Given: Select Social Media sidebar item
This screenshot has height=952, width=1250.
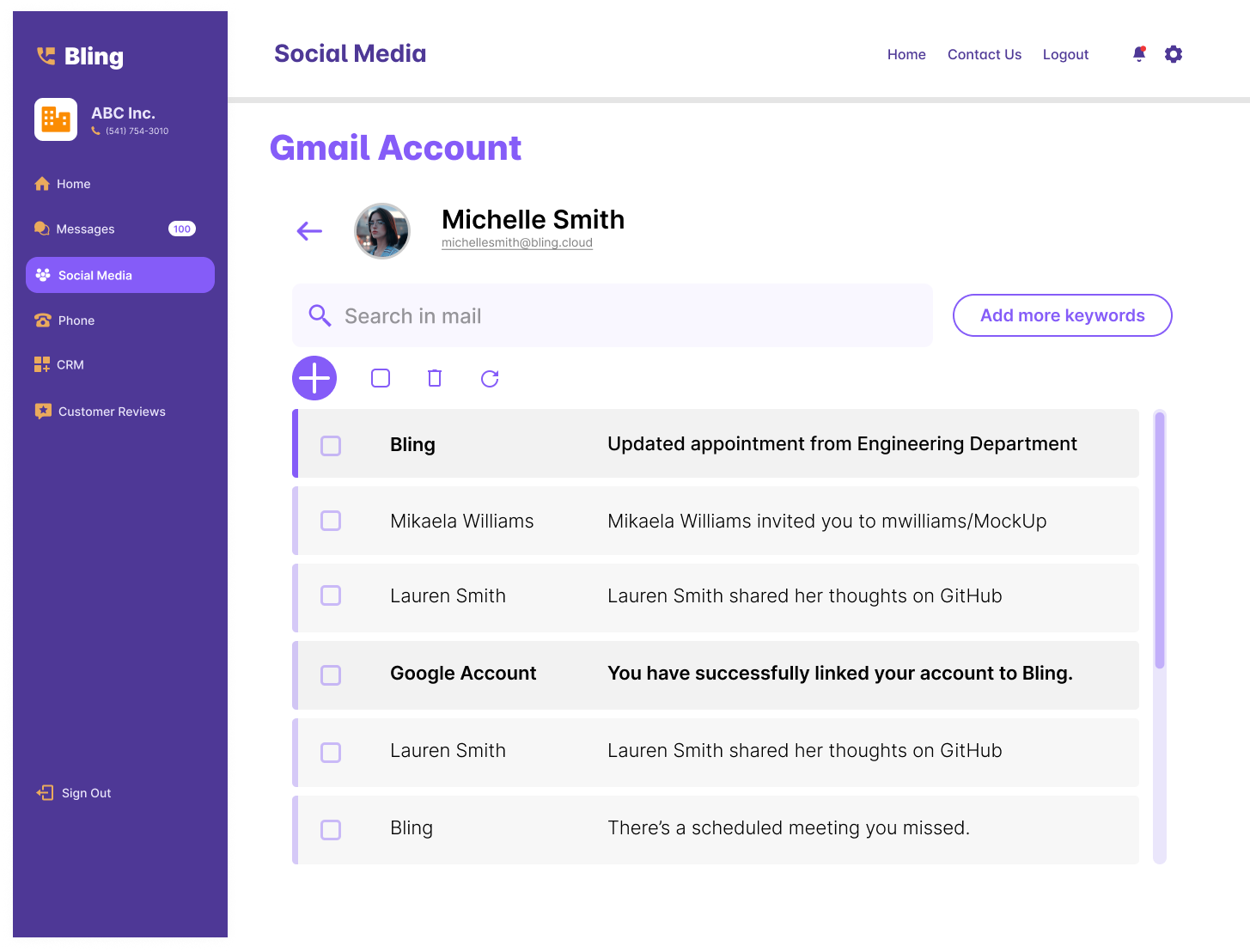Looking at the screenshot, I should (120, 275).
